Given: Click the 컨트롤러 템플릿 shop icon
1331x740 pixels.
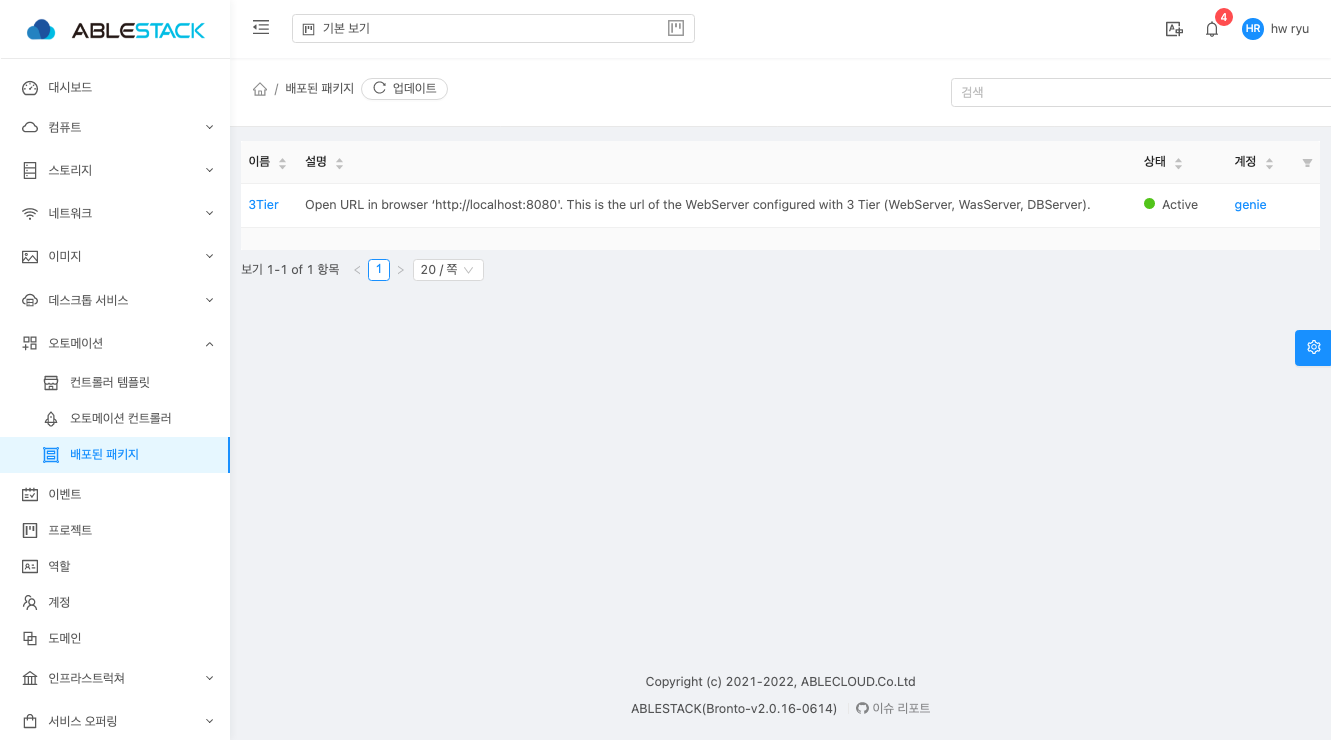Looking at the screenshot, I should (x=51, y=383).
